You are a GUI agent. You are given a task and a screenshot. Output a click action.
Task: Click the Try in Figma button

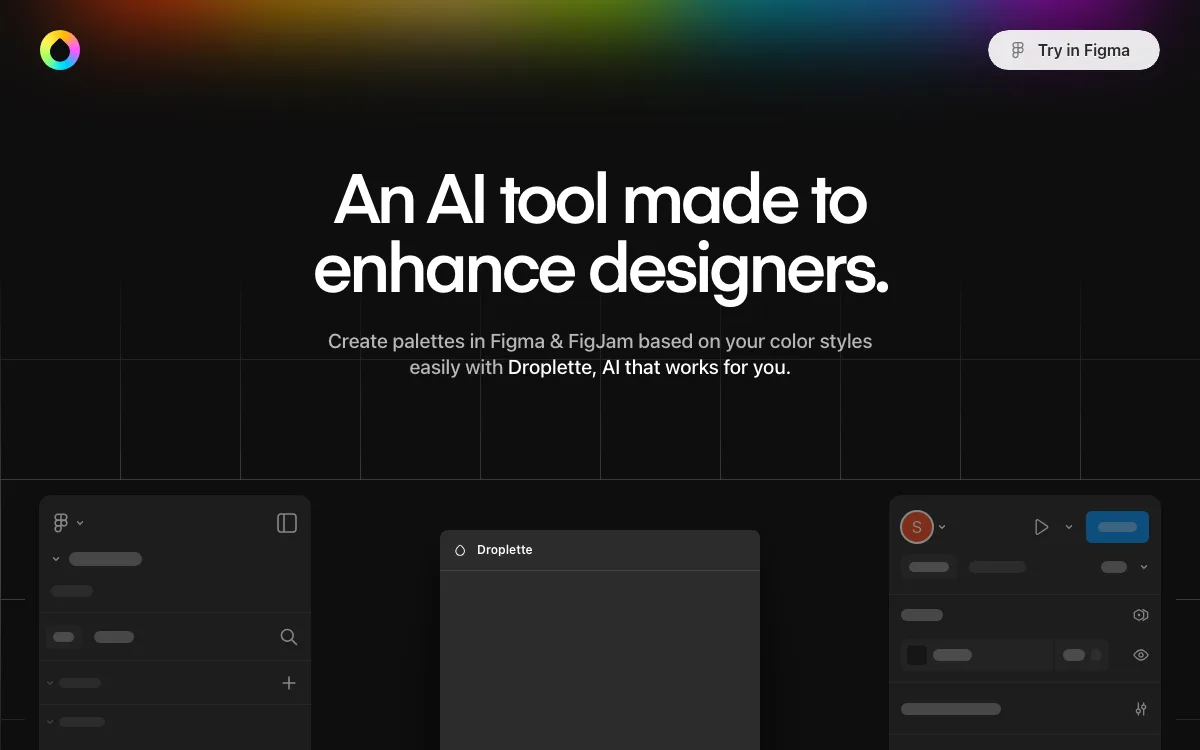1074,50
